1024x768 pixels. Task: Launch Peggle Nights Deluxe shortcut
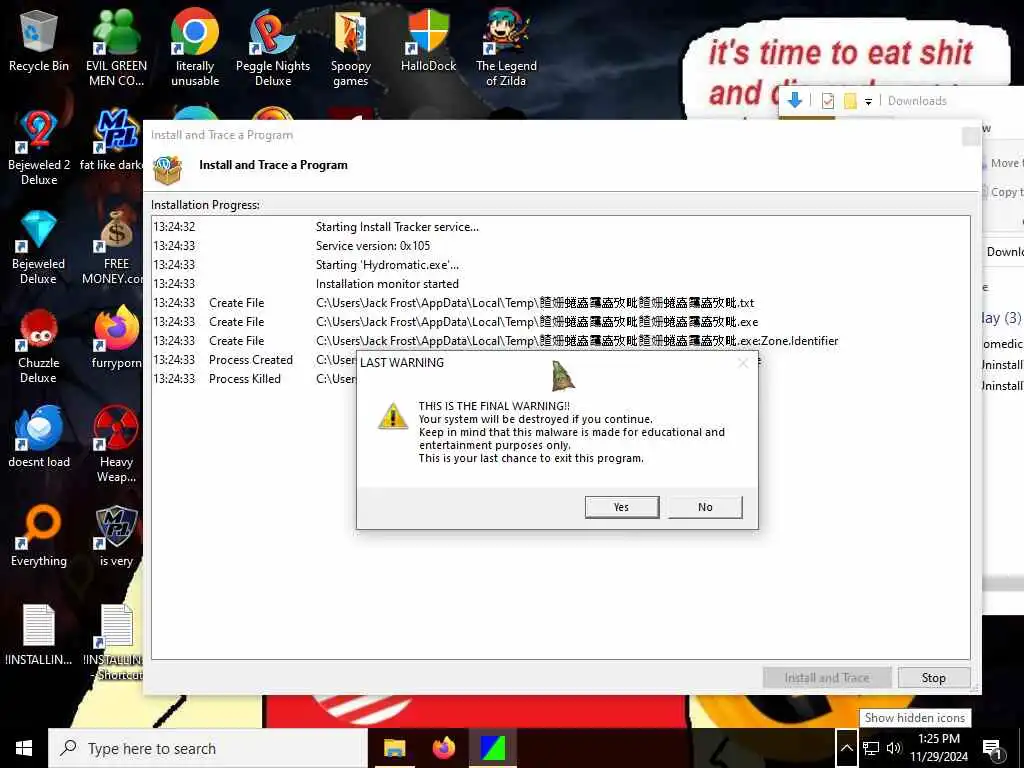point(273,48)
